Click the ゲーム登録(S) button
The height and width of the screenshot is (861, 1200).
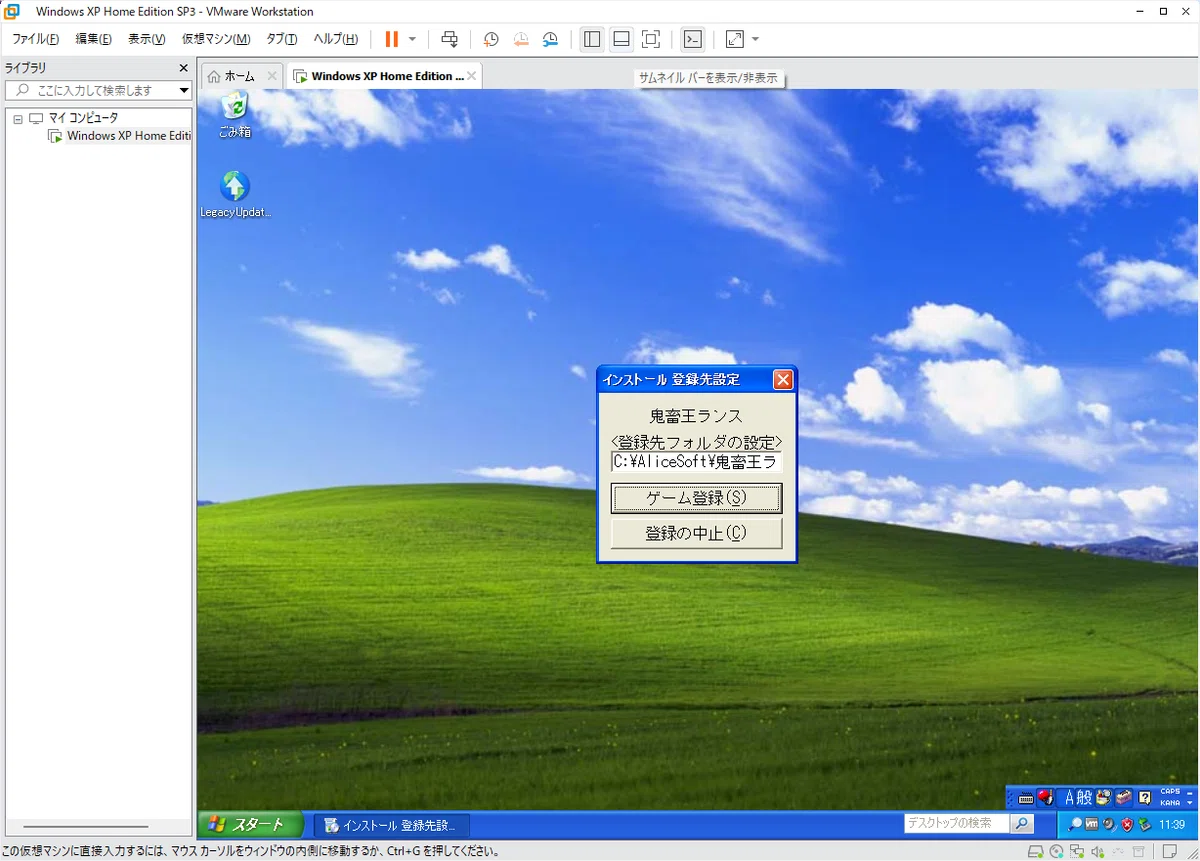[x=696, y=498]
